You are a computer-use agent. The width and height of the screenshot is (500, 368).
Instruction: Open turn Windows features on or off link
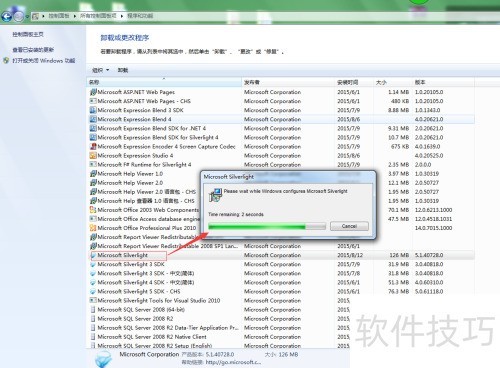pos(44,61)
